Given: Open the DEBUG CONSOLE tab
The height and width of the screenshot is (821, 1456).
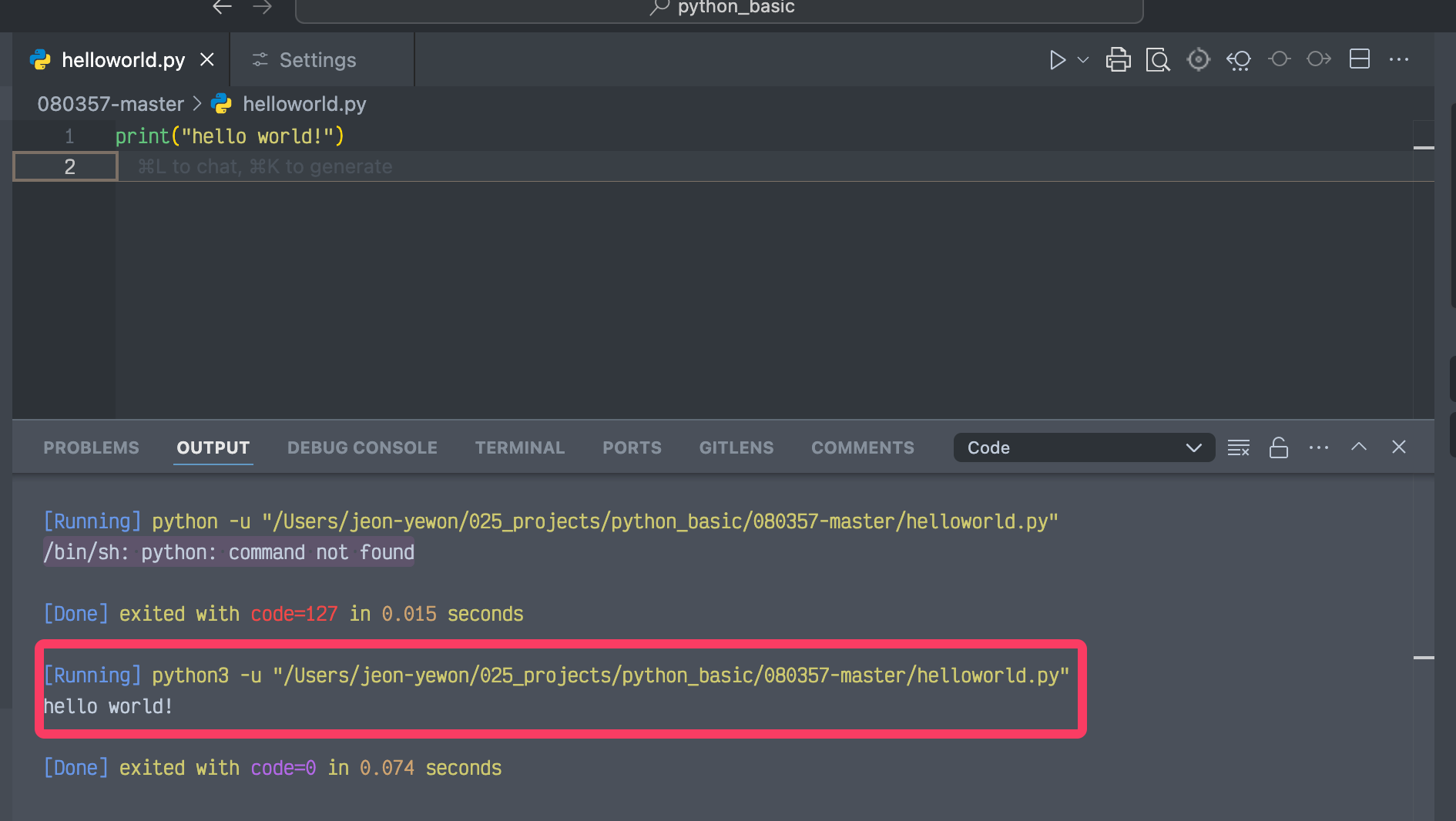Looking at the screenshot, I should [362, 447].
